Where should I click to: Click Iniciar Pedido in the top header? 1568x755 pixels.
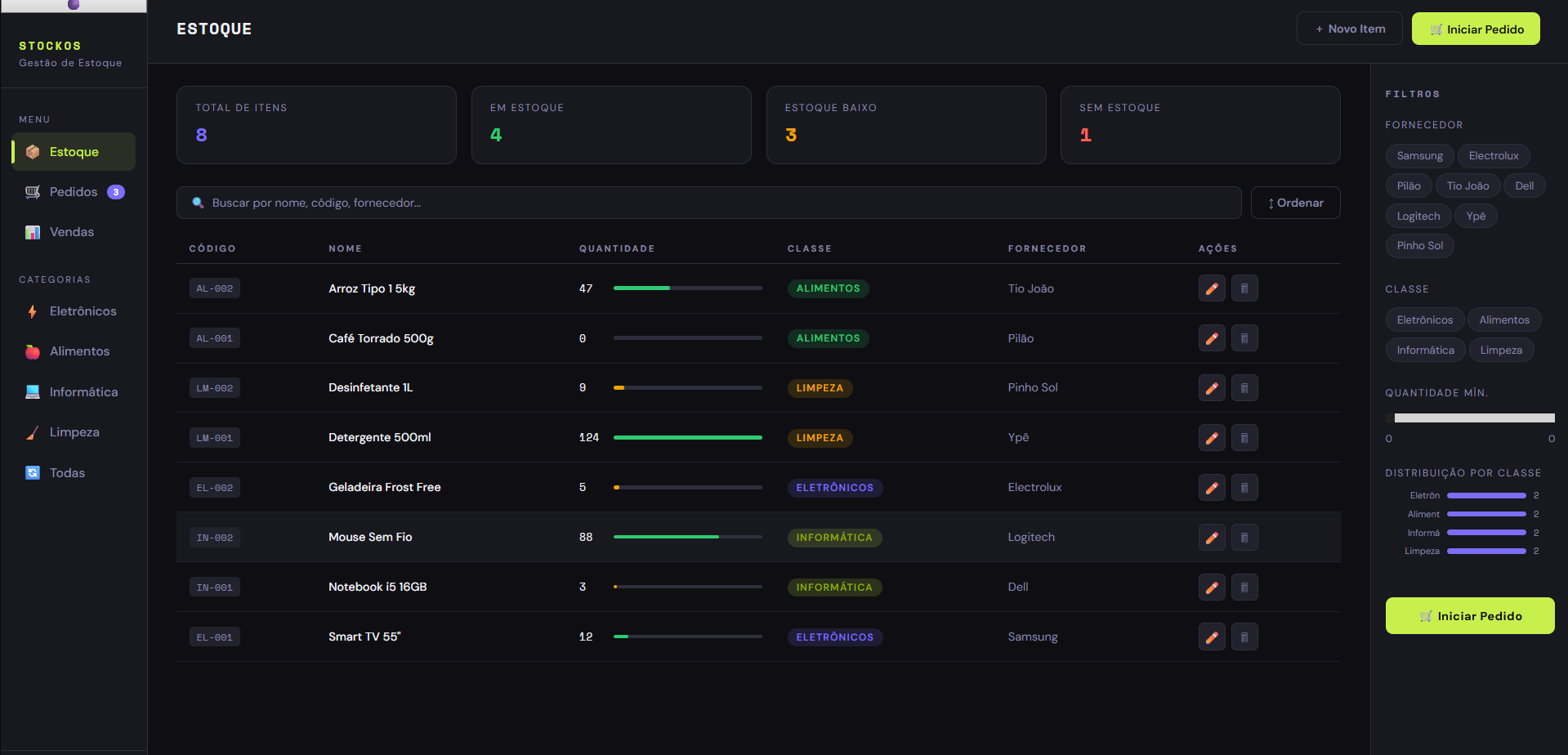click(x=1476, y=29)
